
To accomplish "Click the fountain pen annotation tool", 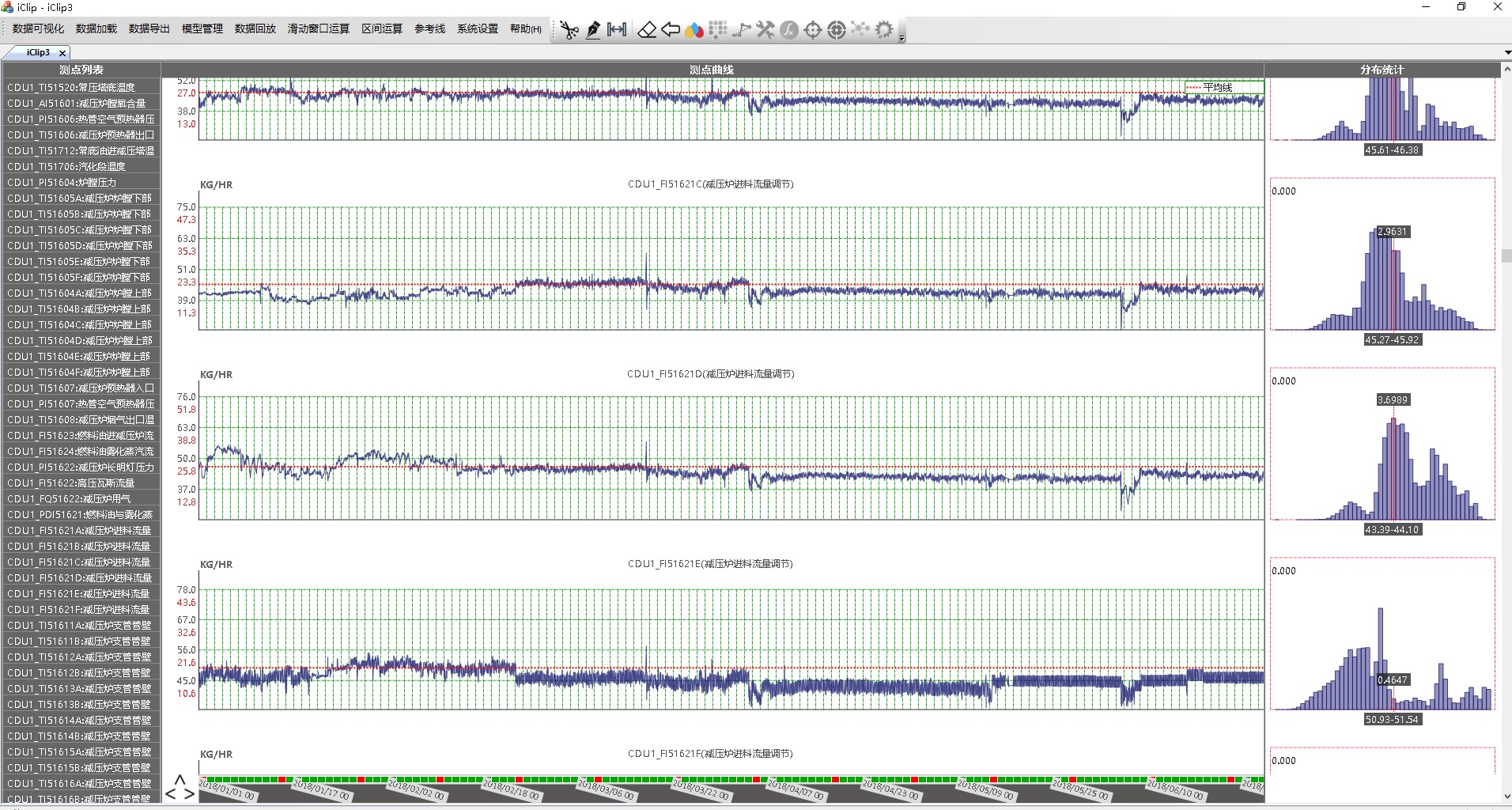I will pyautogui.click(x=593, y=30).
